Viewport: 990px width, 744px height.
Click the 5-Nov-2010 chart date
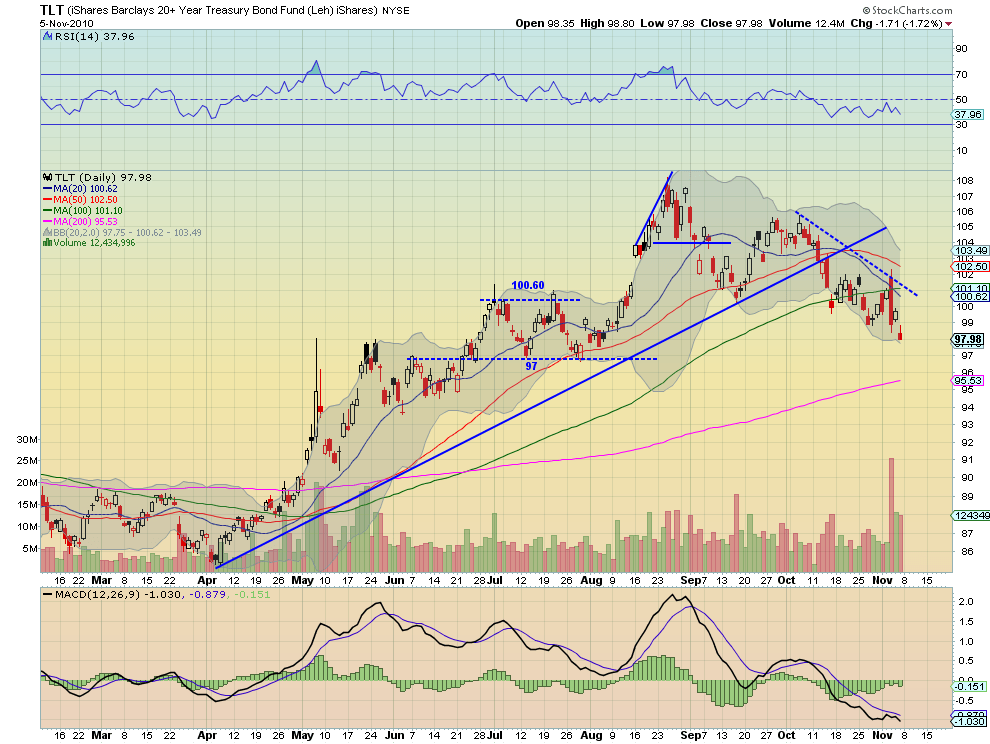point(66,23)
